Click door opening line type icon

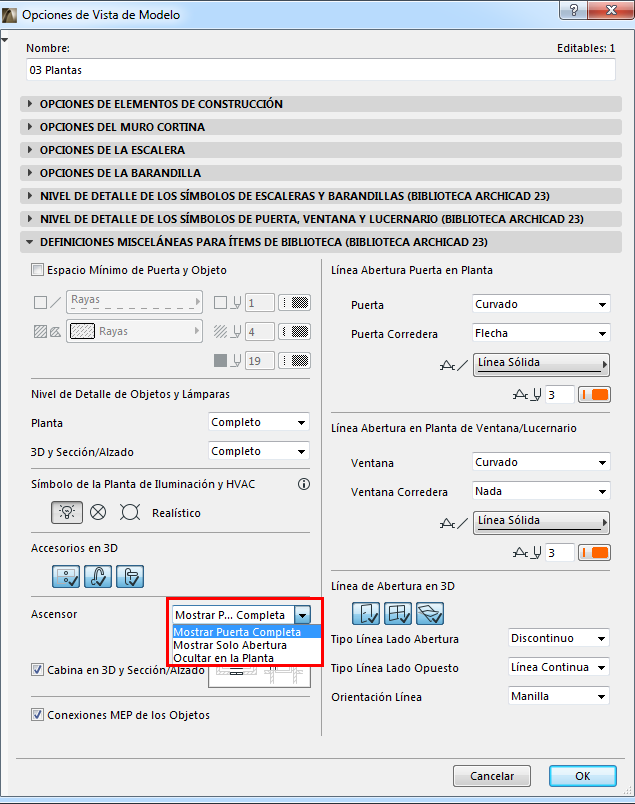pos(454,365)
